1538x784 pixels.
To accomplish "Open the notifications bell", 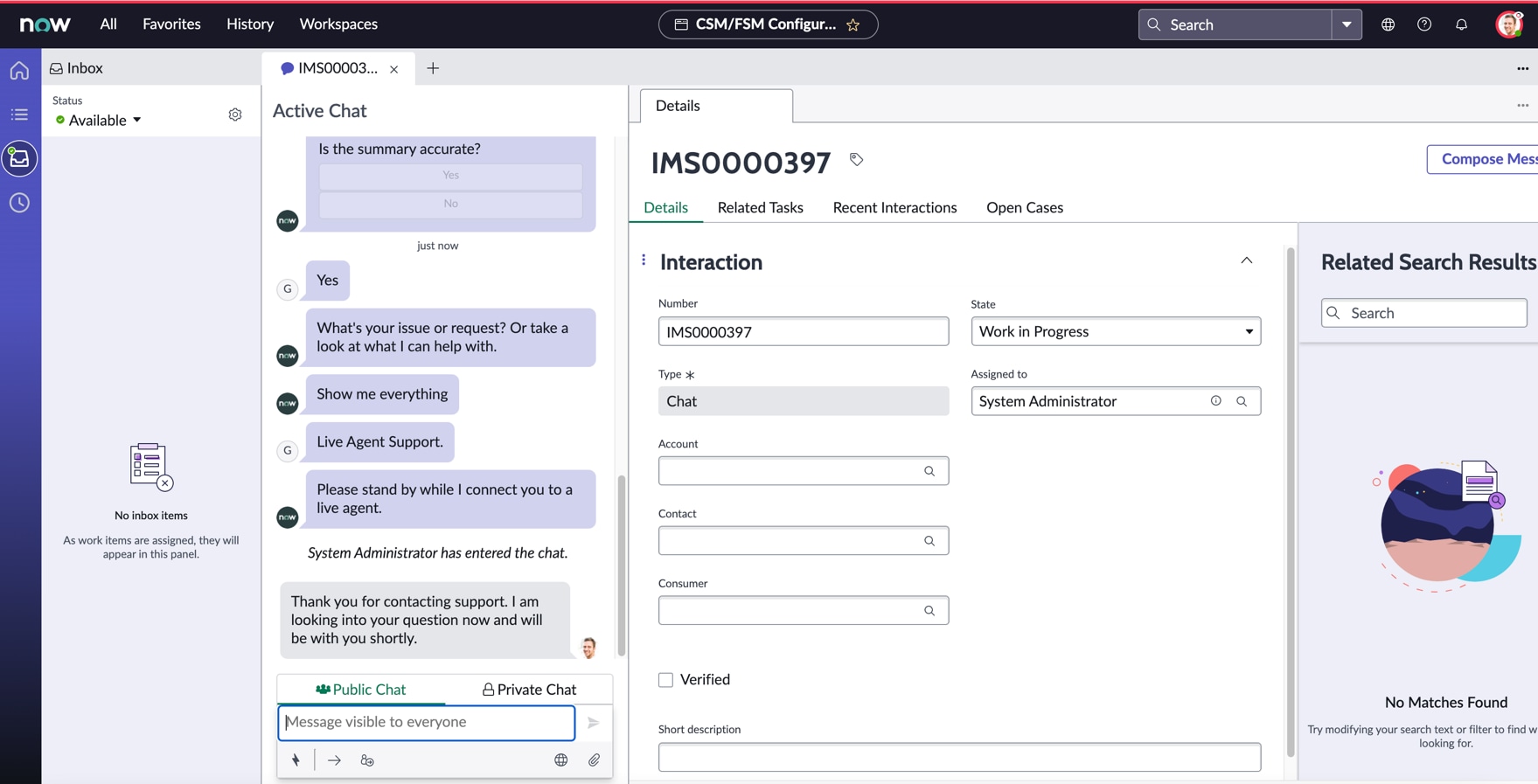I will (1461, 24).
